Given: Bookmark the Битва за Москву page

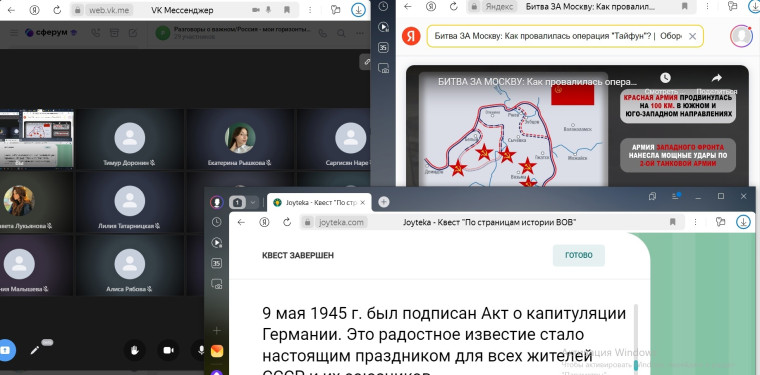Looking at the screenshot, I should 685,6.
